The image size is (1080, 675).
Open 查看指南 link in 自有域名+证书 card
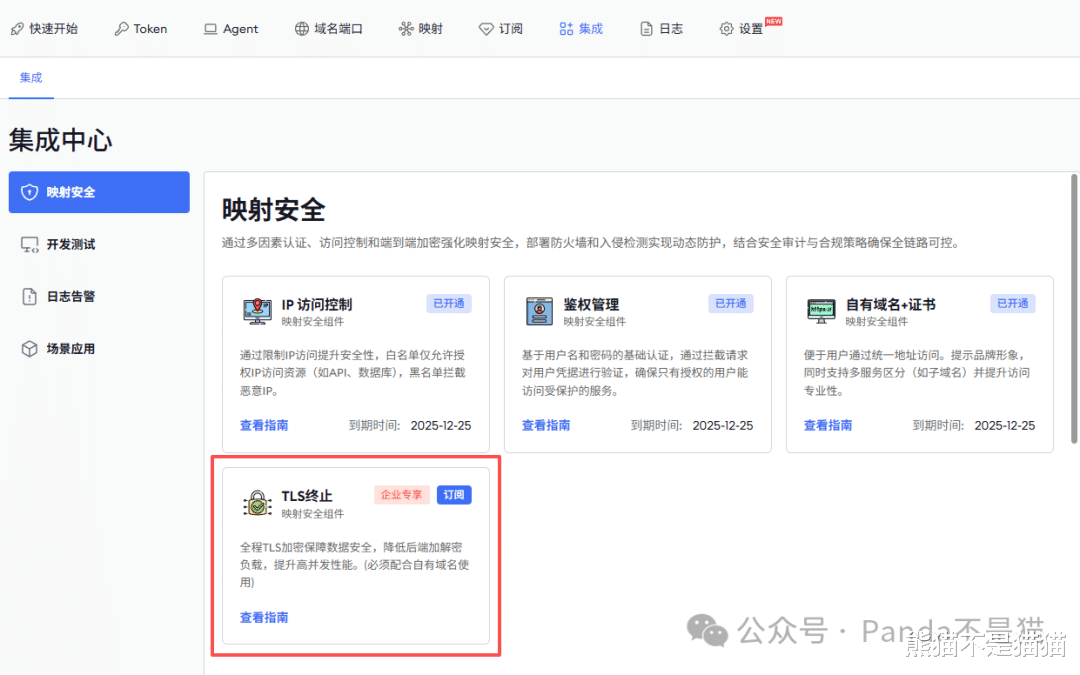click(x=828, y=426)
